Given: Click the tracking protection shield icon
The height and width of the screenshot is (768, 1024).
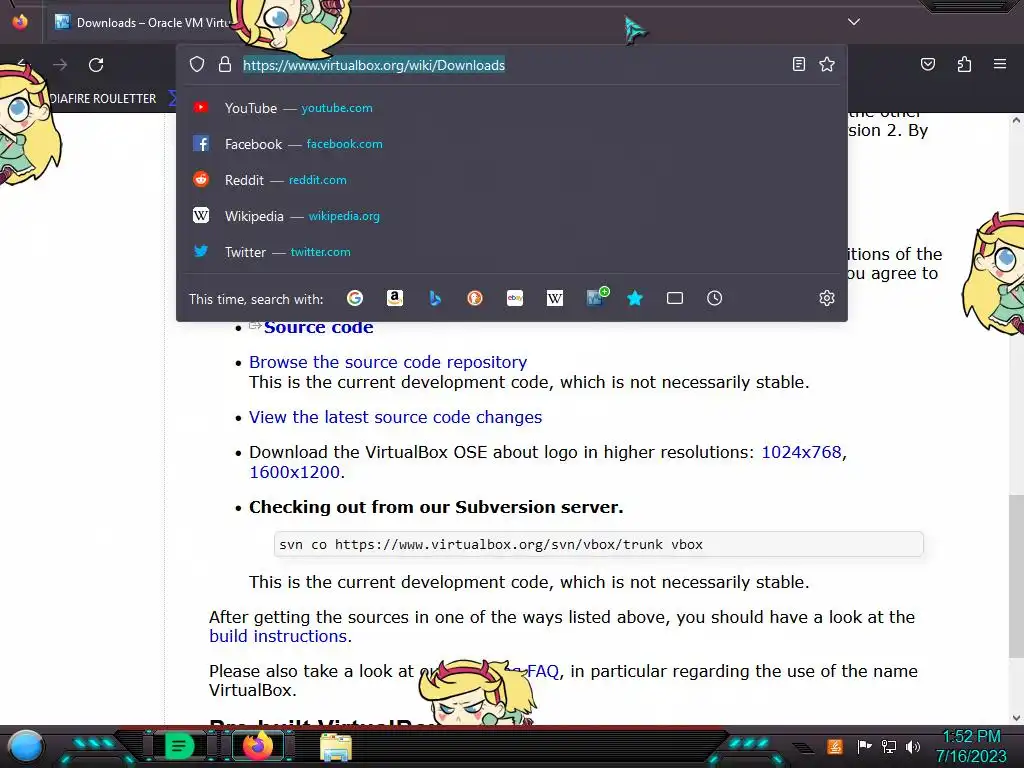Looking at the screenshot, I should click(x=197, y=65).
